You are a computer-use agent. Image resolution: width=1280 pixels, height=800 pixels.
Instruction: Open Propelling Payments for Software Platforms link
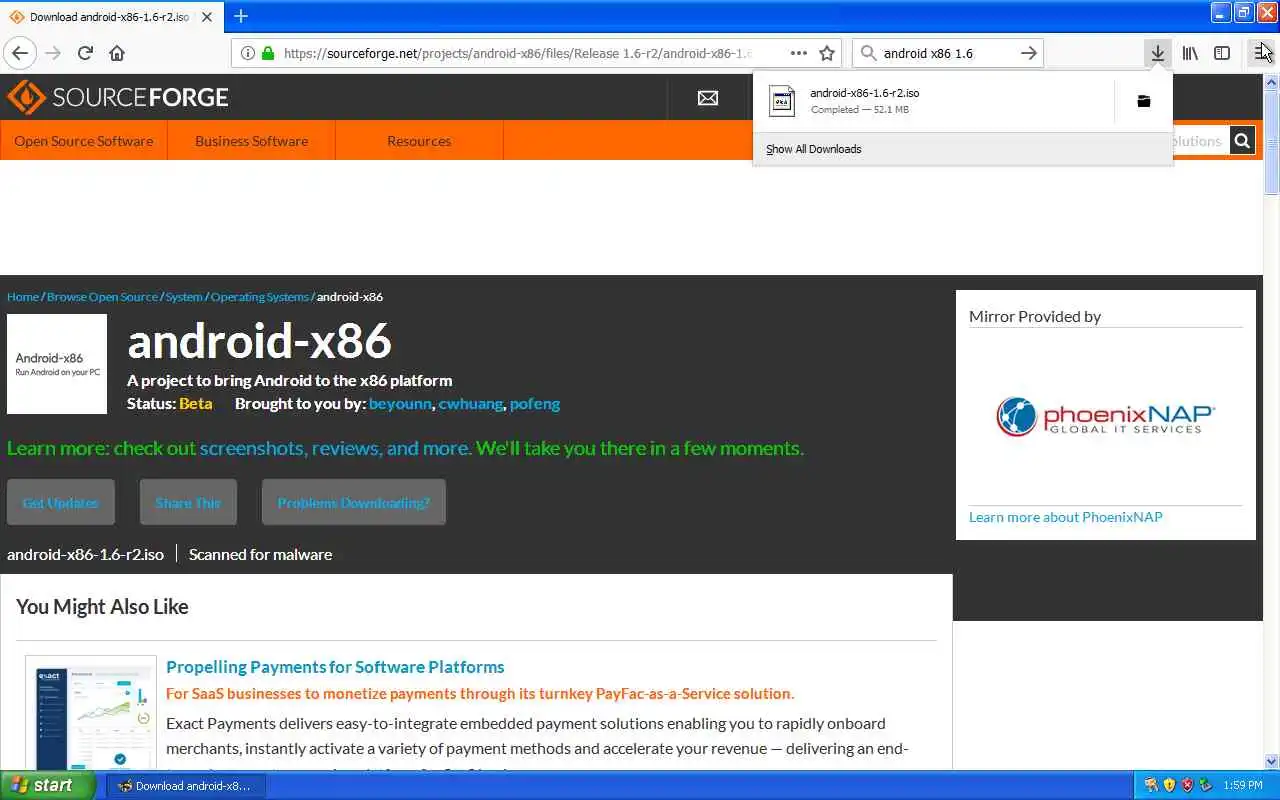tap(335, 667)
